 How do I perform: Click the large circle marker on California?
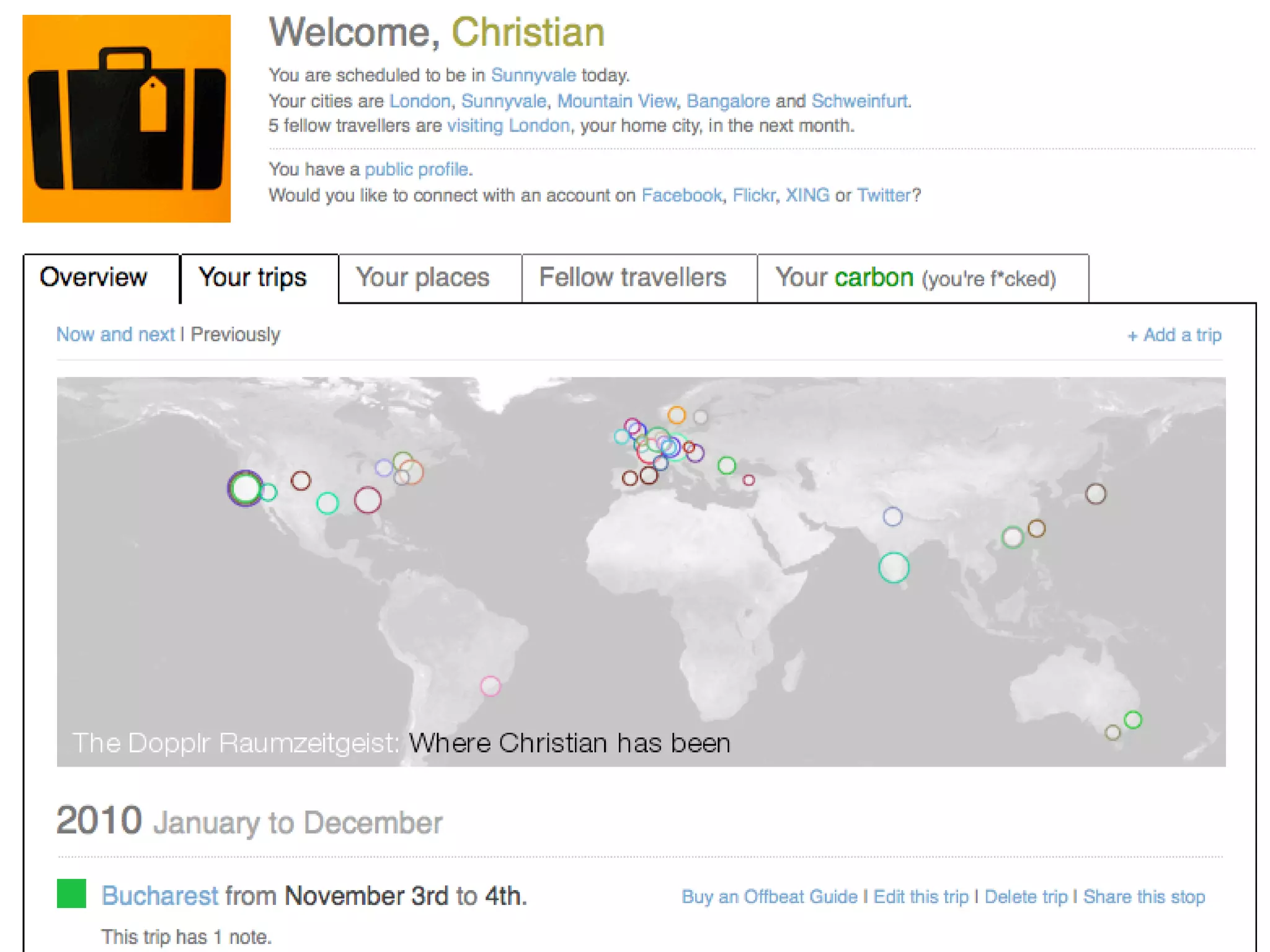tap(245, 488)
